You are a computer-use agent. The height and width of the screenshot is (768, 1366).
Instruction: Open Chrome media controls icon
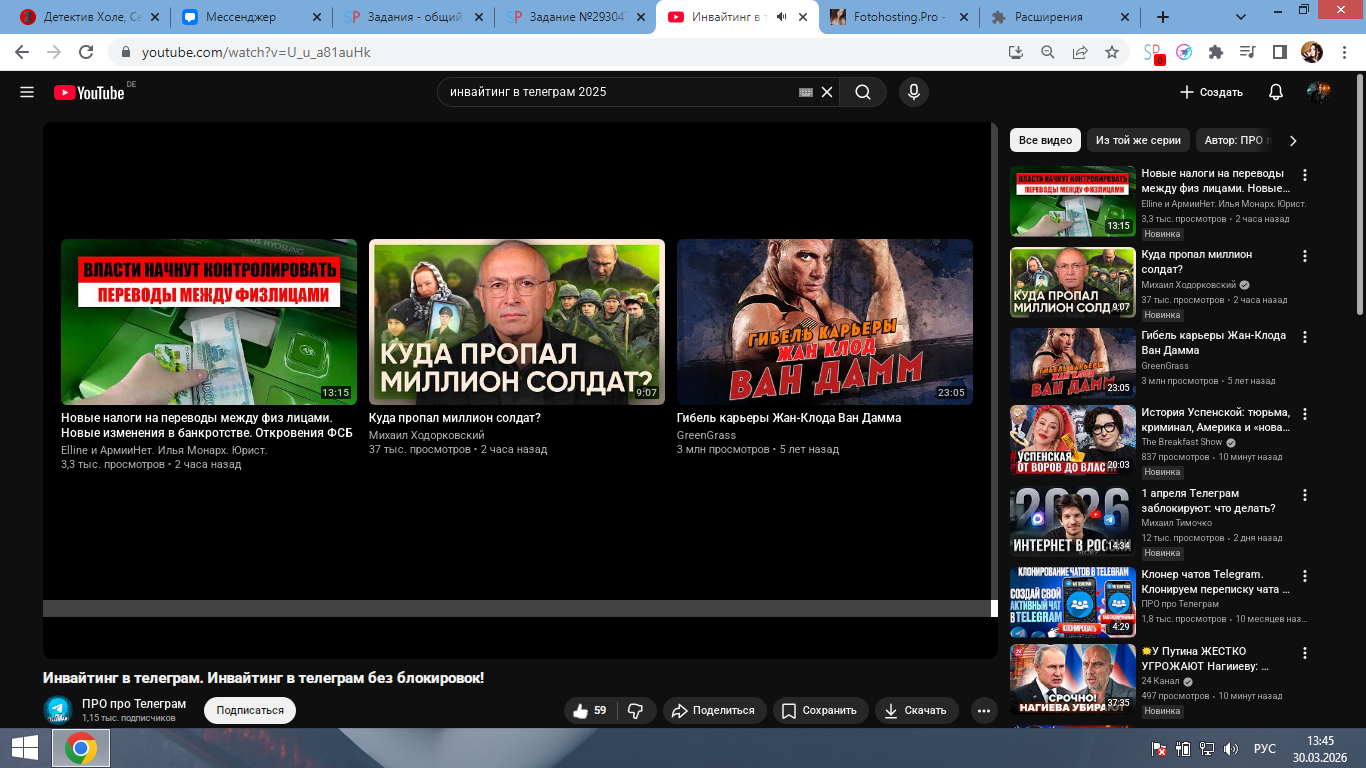pos(1248,52)
